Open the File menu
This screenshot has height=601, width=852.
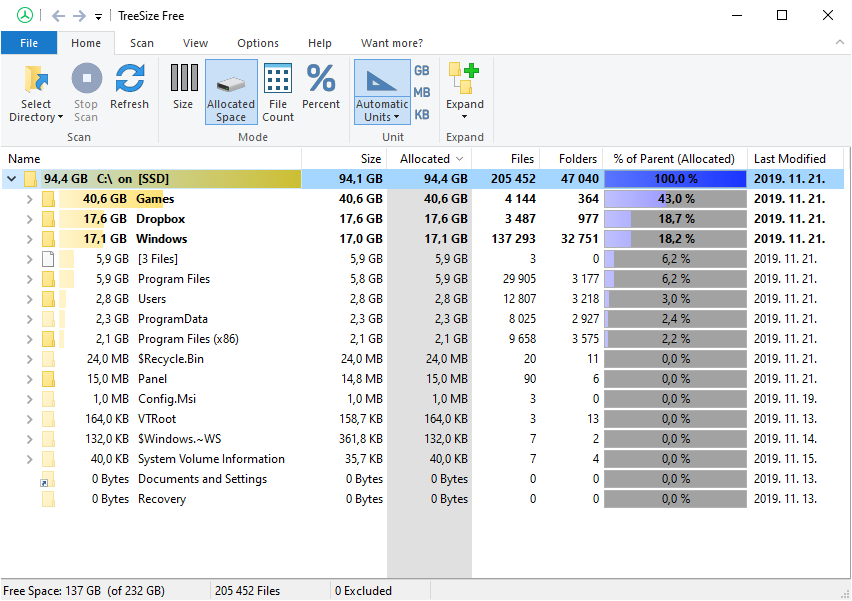29,43
